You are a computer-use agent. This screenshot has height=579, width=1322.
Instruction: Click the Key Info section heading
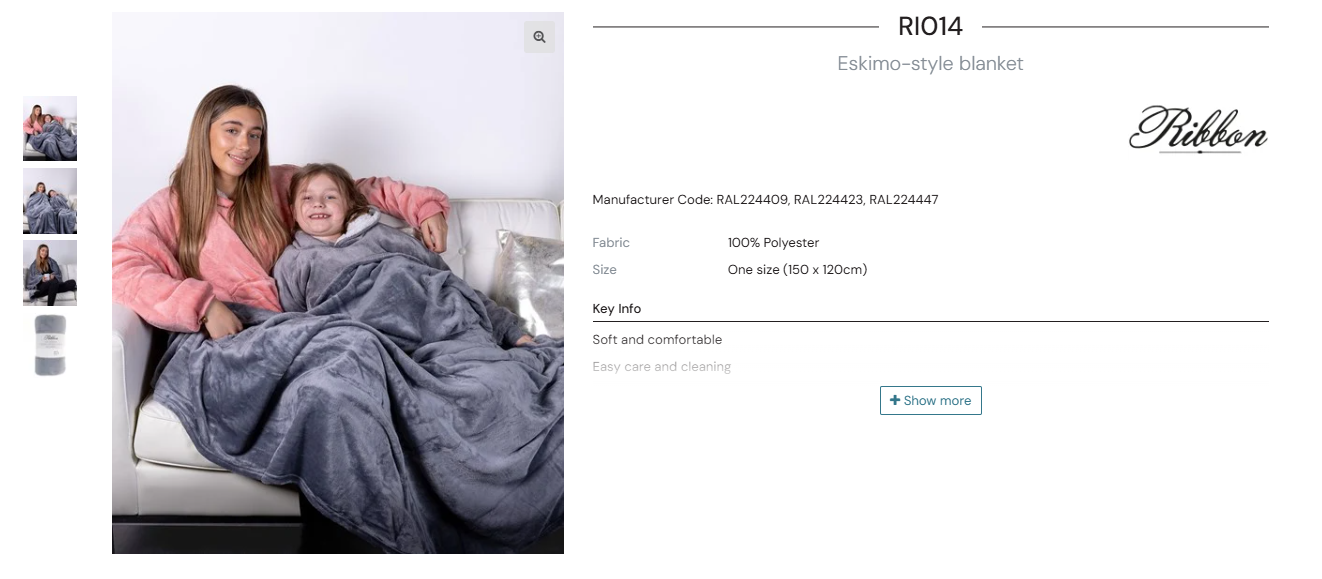[x=617, y=309]
